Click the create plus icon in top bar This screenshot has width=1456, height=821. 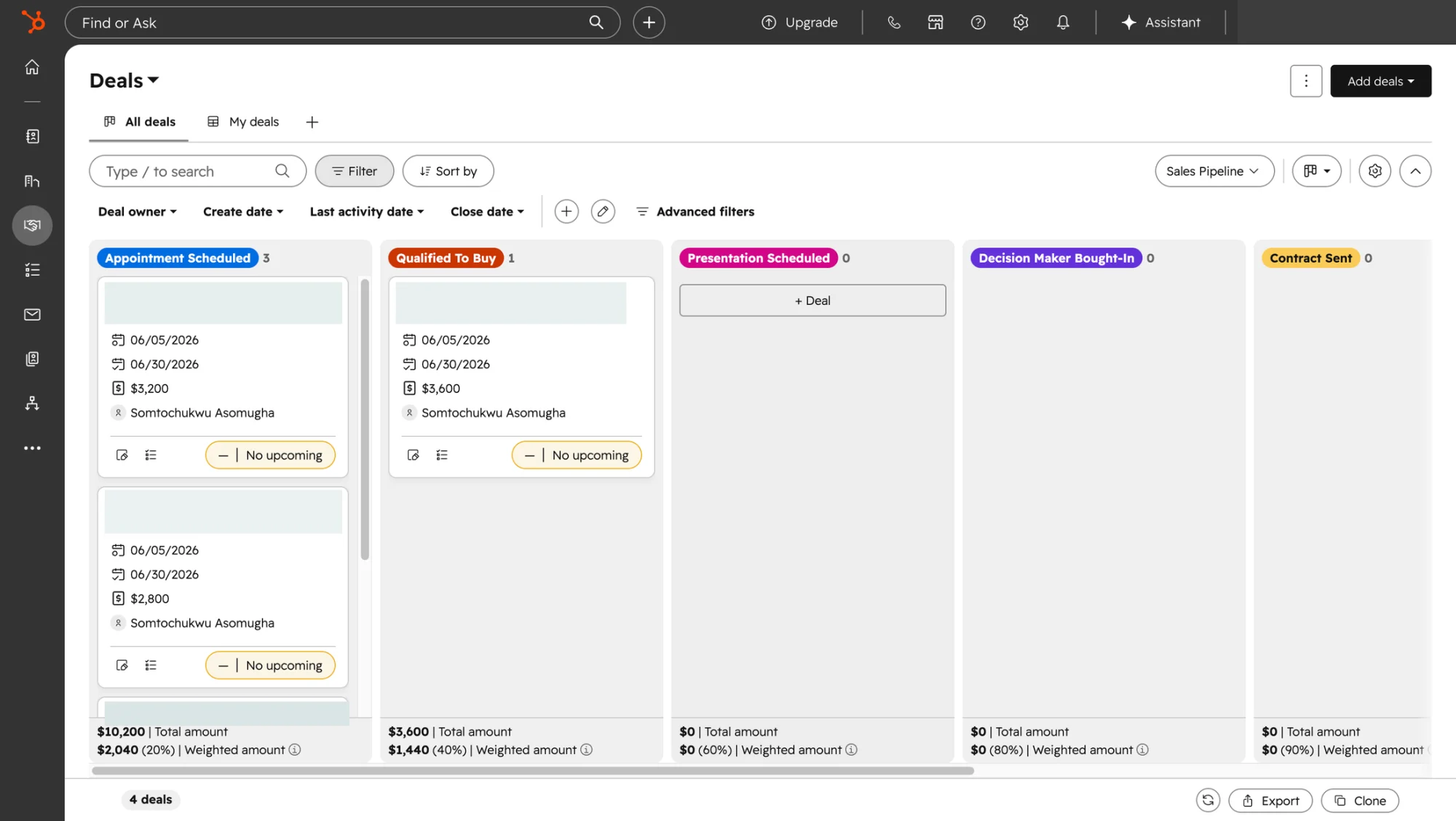[x=649, y=23]
